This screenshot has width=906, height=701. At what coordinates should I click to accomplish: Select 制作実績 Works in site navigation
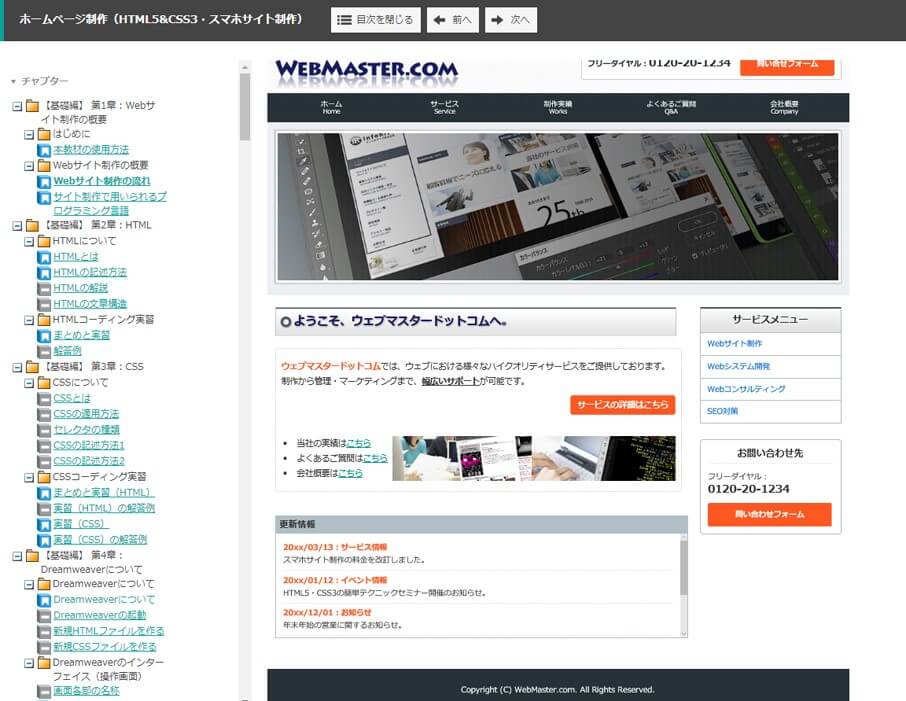point(558,107)
